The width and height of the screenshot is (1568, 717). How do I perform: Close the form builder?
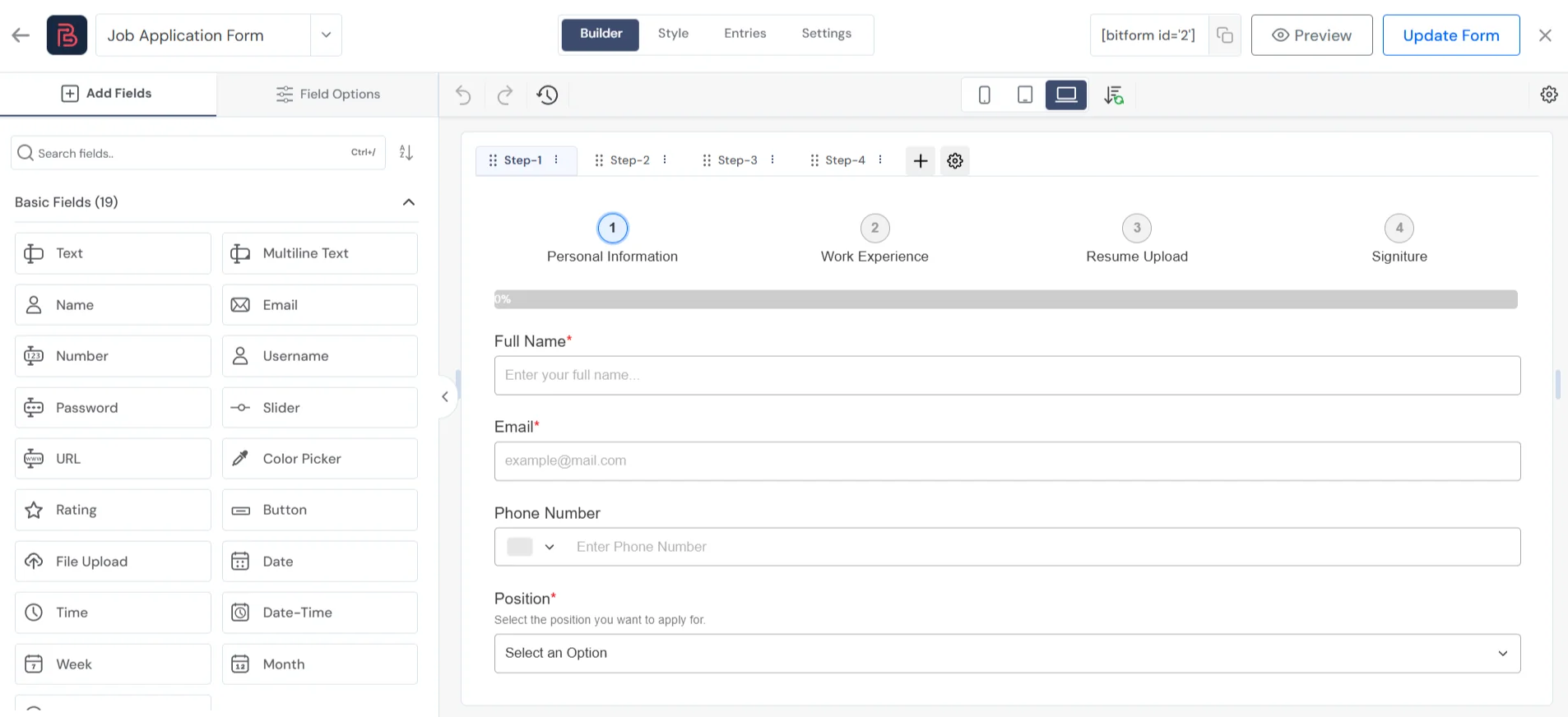(x=1545, y=35)
